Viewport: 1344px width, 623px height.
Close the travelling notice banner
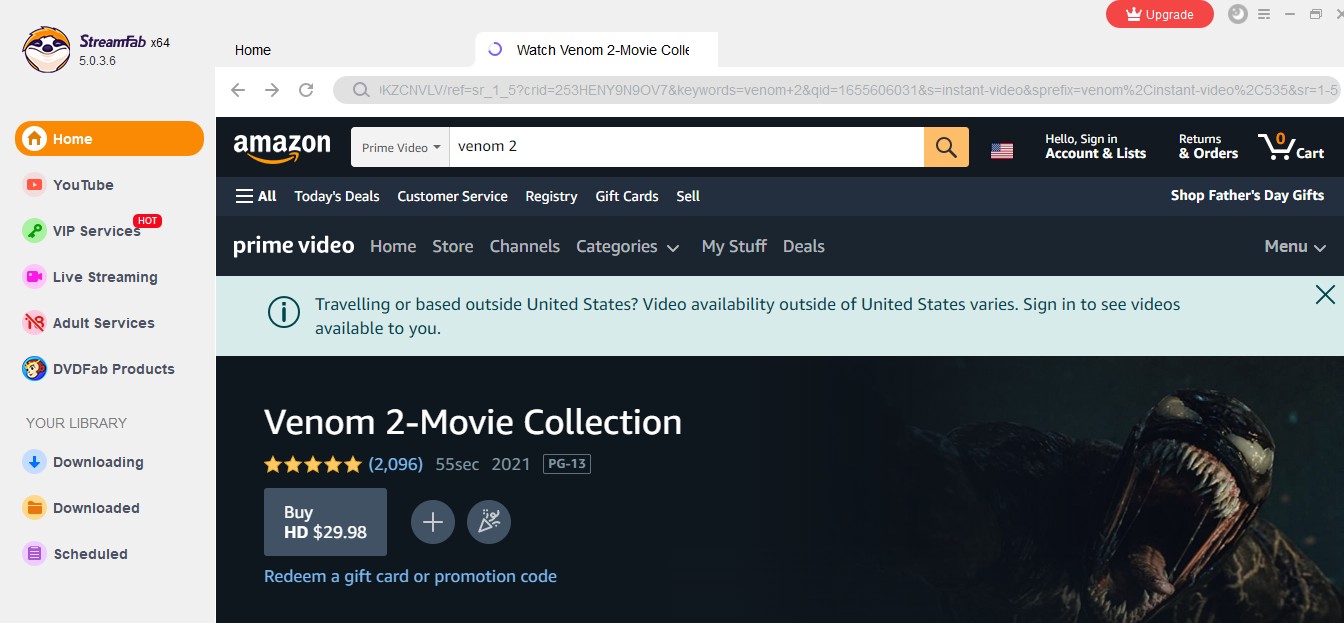1325,294
